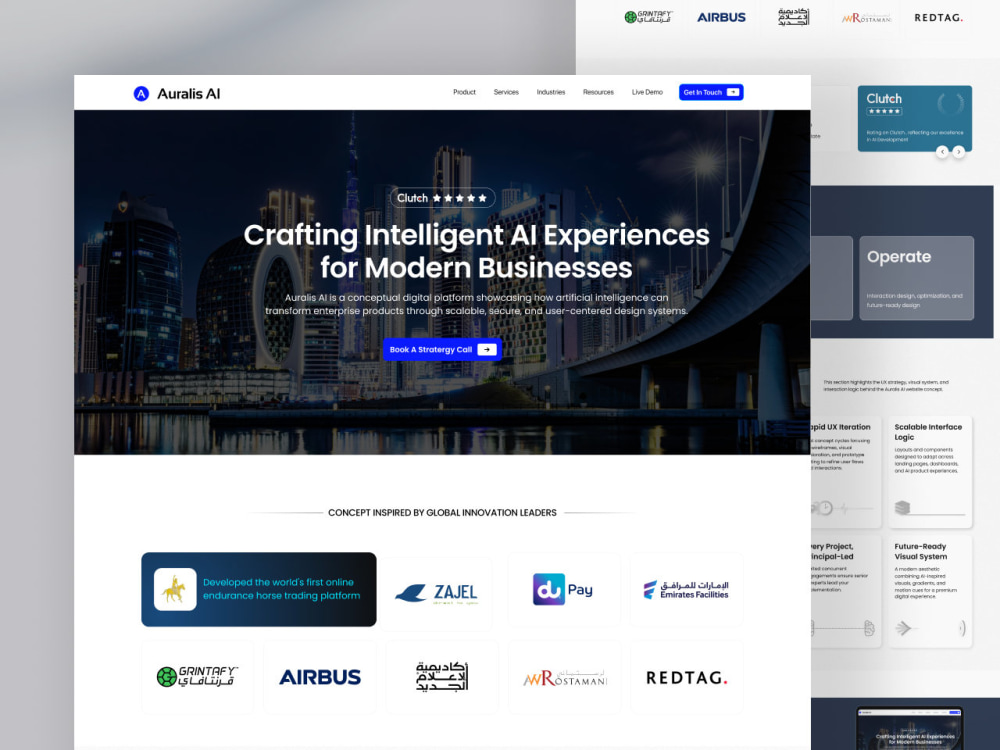This screenshot has width=1000, height=750.
Task: Click the Operate card in background page
Action: point(916,278)
